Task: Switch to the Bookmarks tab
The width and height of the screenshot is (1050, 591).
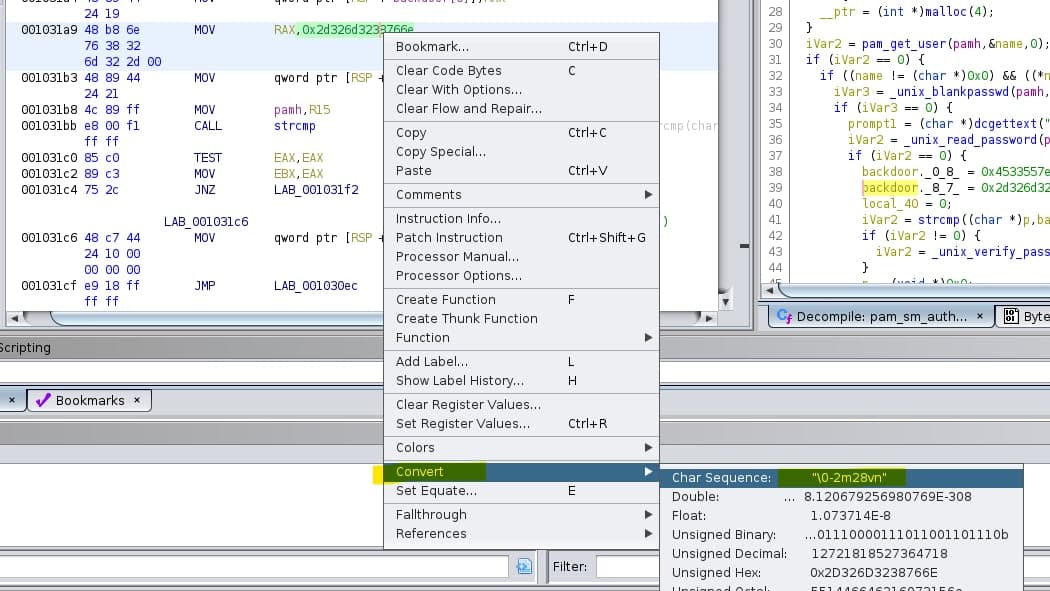Action: pyautogui.click(x=90, y=400)
